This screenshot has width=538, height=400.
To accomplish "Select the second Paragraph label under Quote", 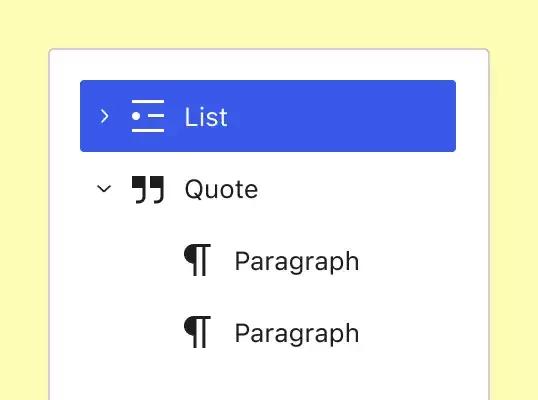I will click(x=297, y=334).
